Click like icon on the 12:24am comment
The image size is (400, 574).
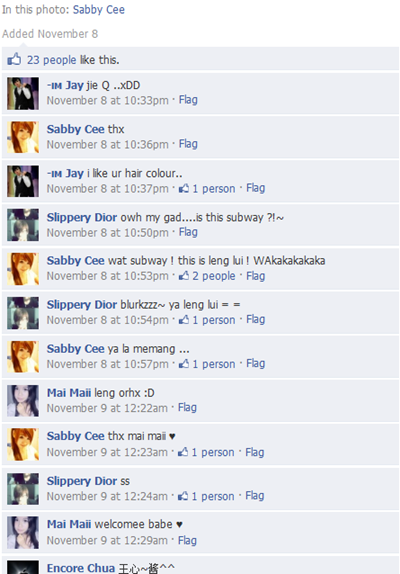(183, 496)
